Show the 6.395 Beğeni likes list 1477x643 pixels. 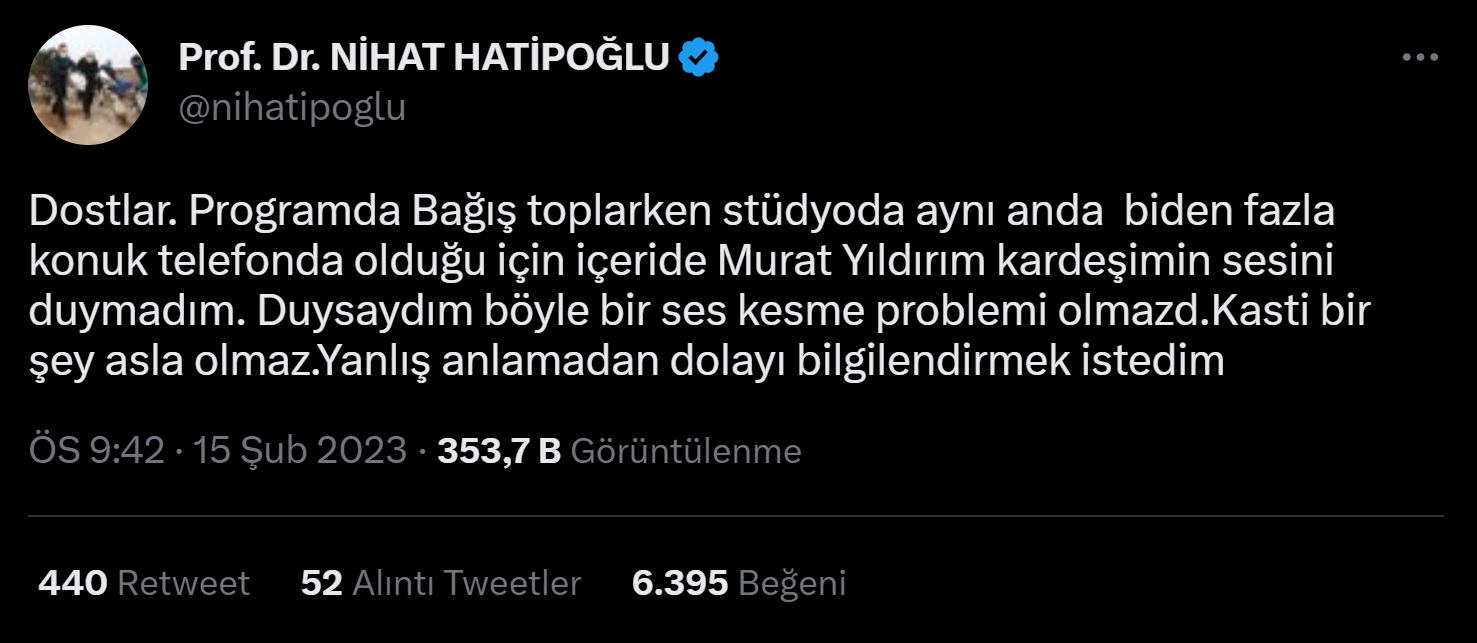739,583
